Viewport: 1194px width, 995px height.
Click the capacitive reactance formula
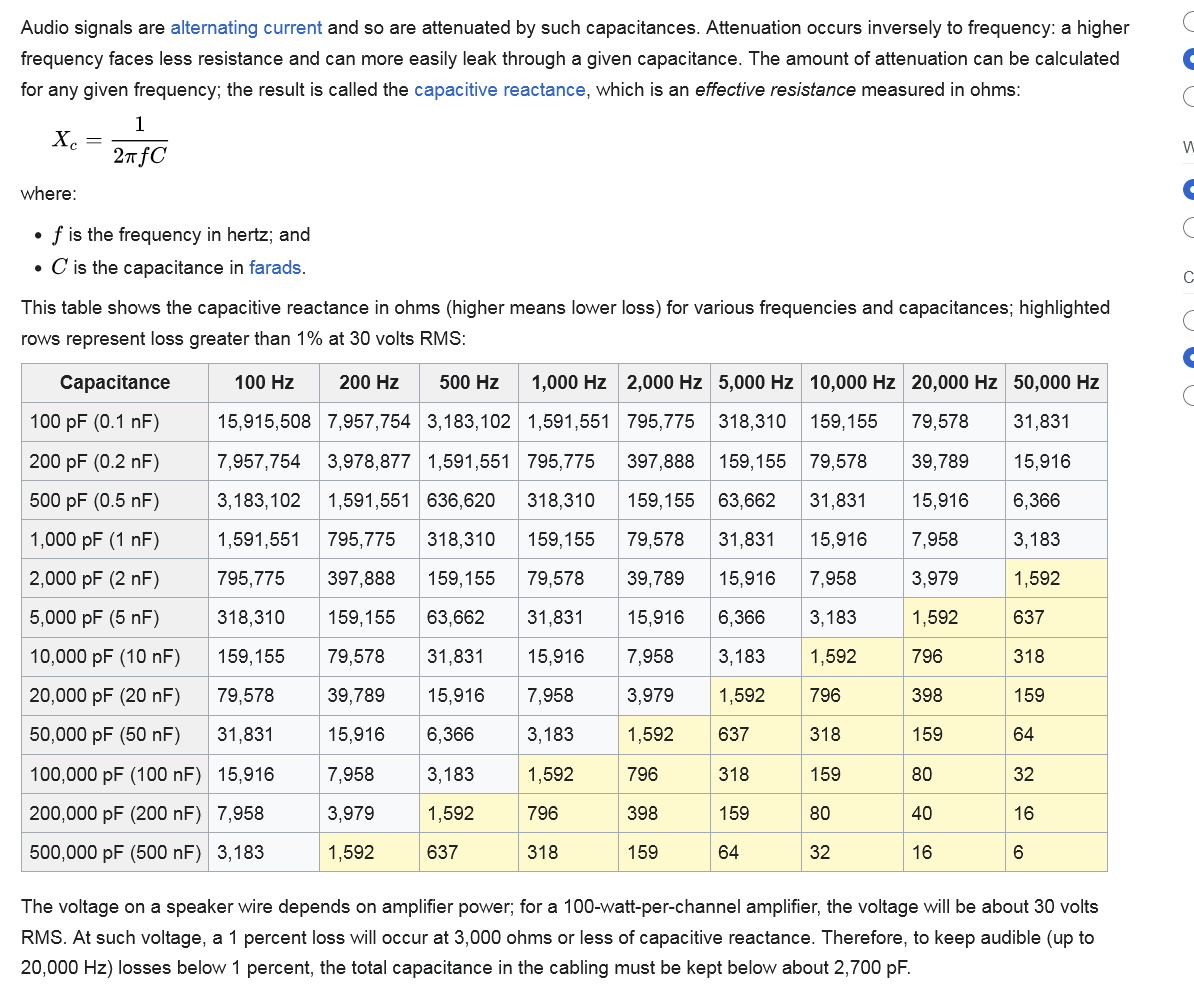click(x=110, y=139)
